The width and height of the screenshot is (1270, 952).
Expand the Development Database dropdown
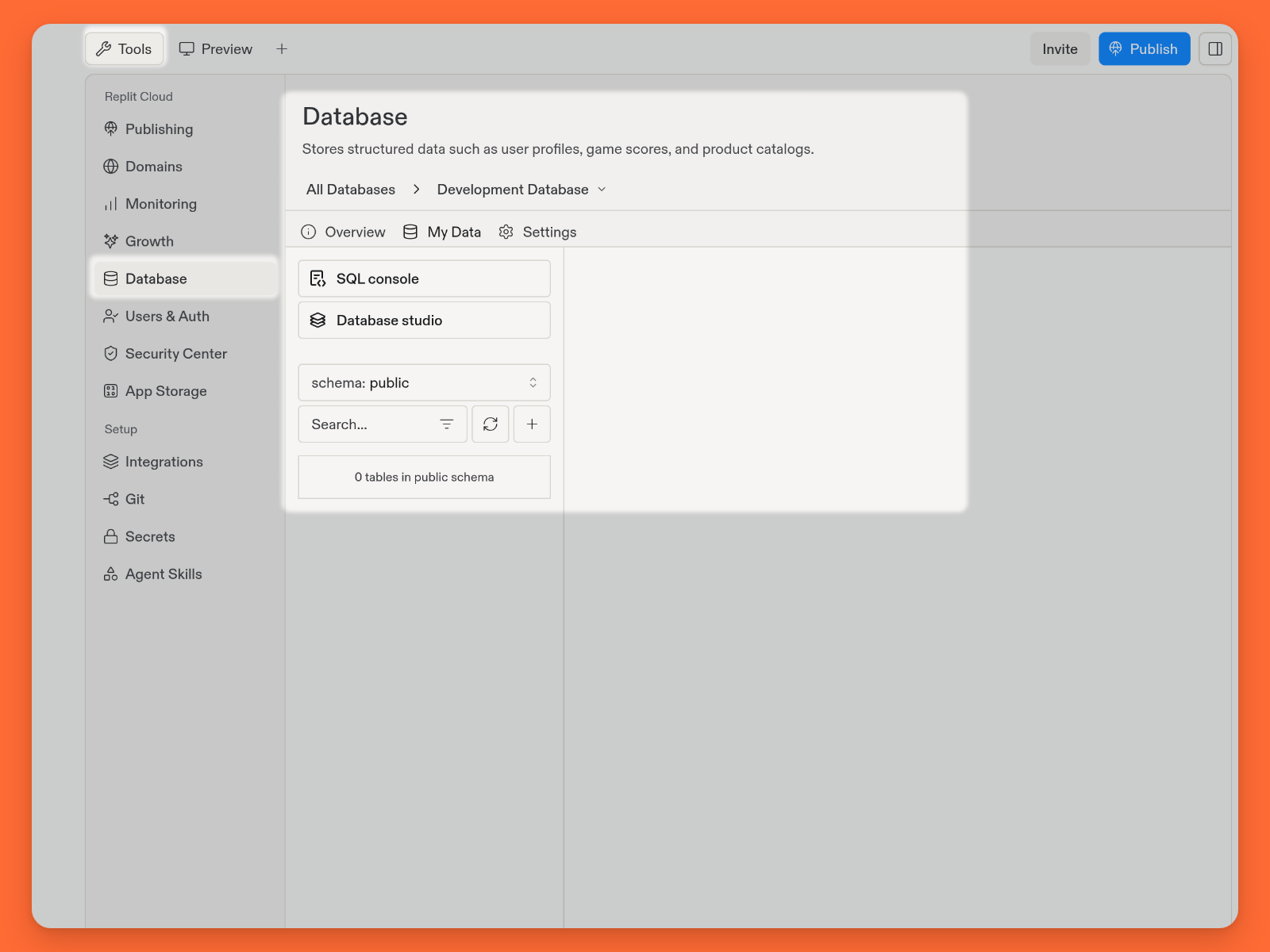(x=521, y=190)
